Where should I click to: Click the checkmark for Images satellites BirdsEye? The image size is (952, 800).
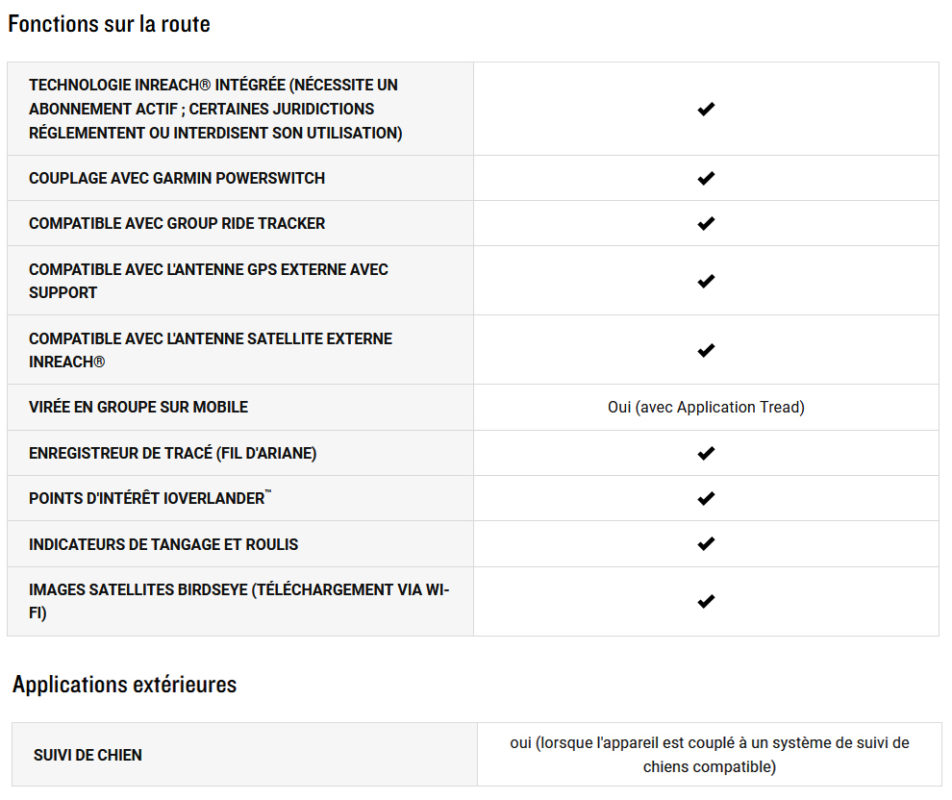pos(706,602)
